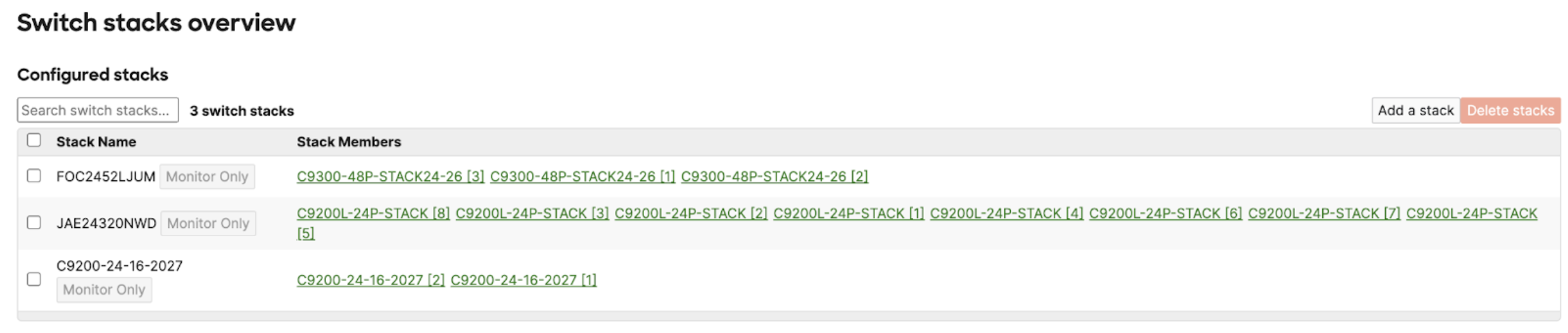The width and height of the screenshot is (1568, 333).
Task: Select the C9200L-24P-STACK [6] link
Action: tap(1165, 214)
